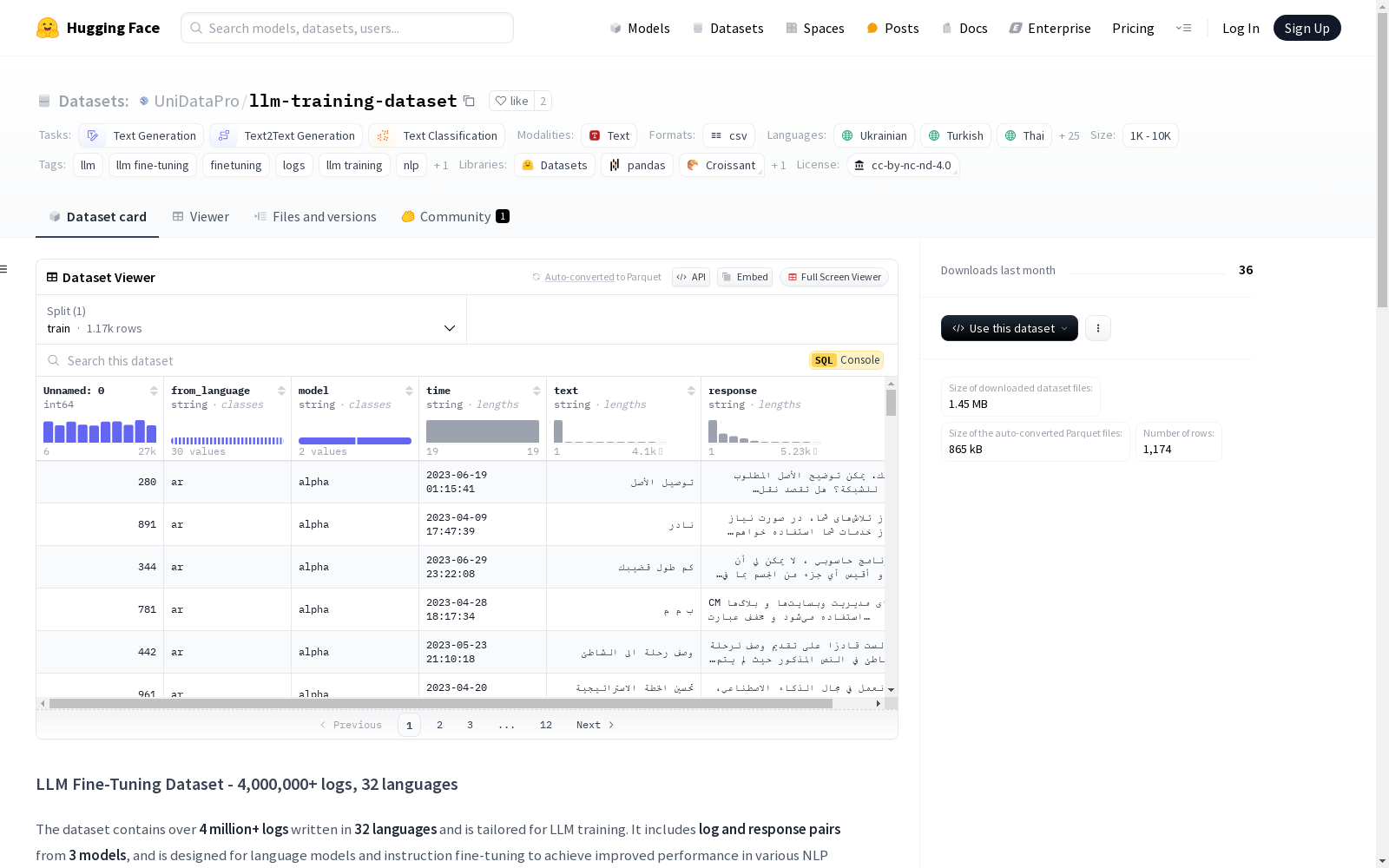1389x868 pixels.
Task: Click the Unnamed: 0 histogram bars
Action: [100, 431]
